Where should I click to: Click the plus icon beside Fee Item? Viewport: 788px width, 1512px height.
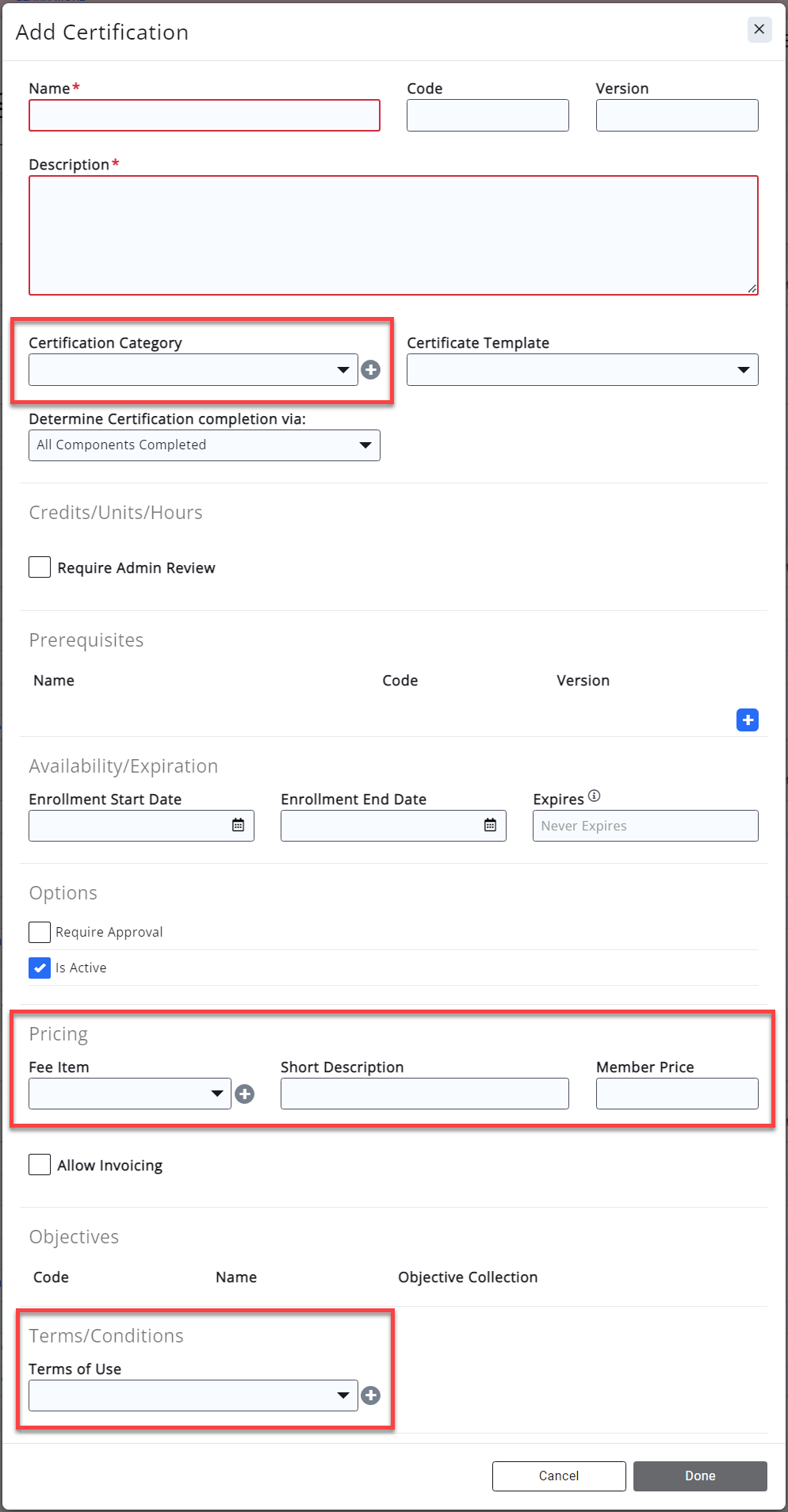point(245,1094)
